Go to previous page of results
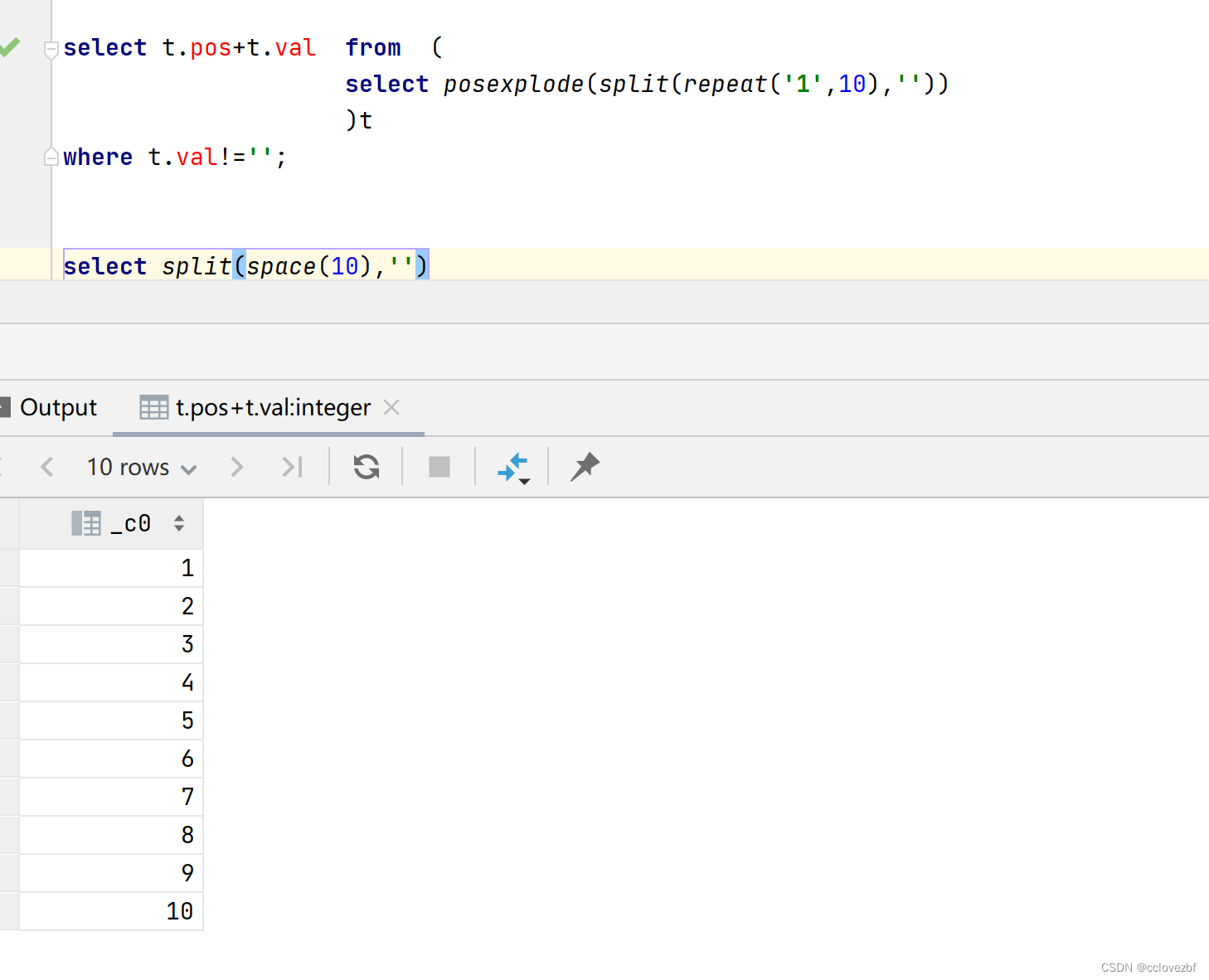 click(x=47, y=467)
